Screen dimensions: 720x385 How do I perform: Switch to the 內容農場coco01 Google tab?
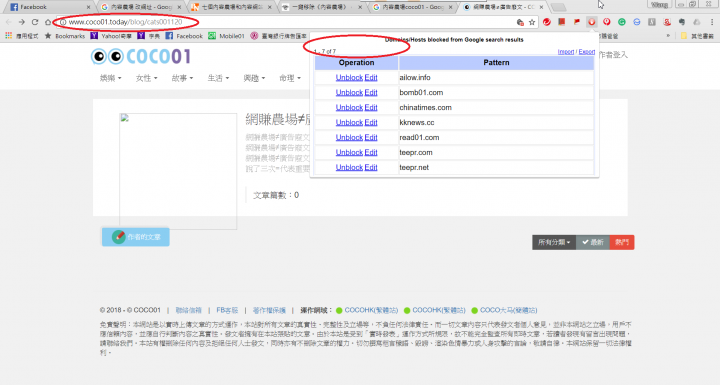[411, 7]
